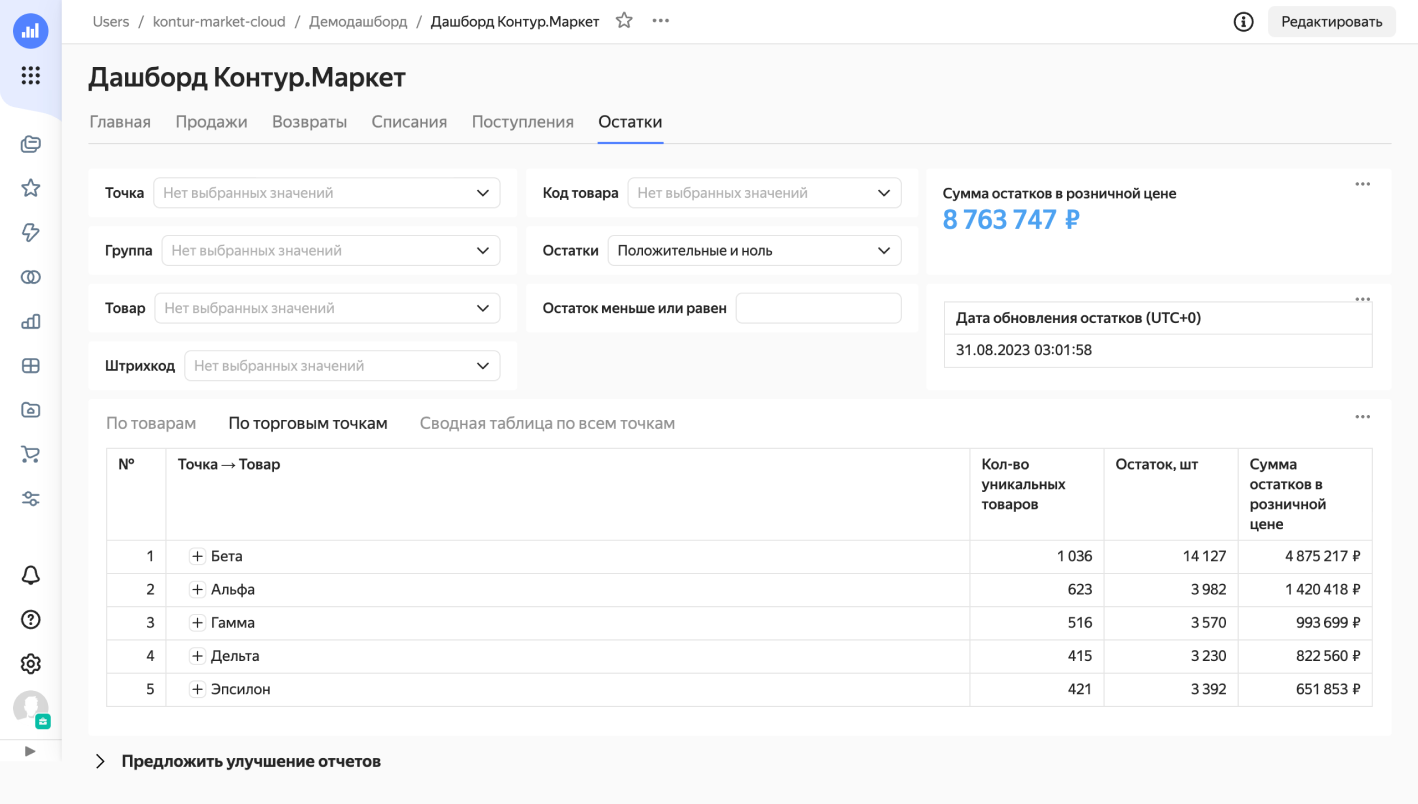Go to kontur-market-cloud breadcrumb
1418x804 pixels.
click(219, 22)
